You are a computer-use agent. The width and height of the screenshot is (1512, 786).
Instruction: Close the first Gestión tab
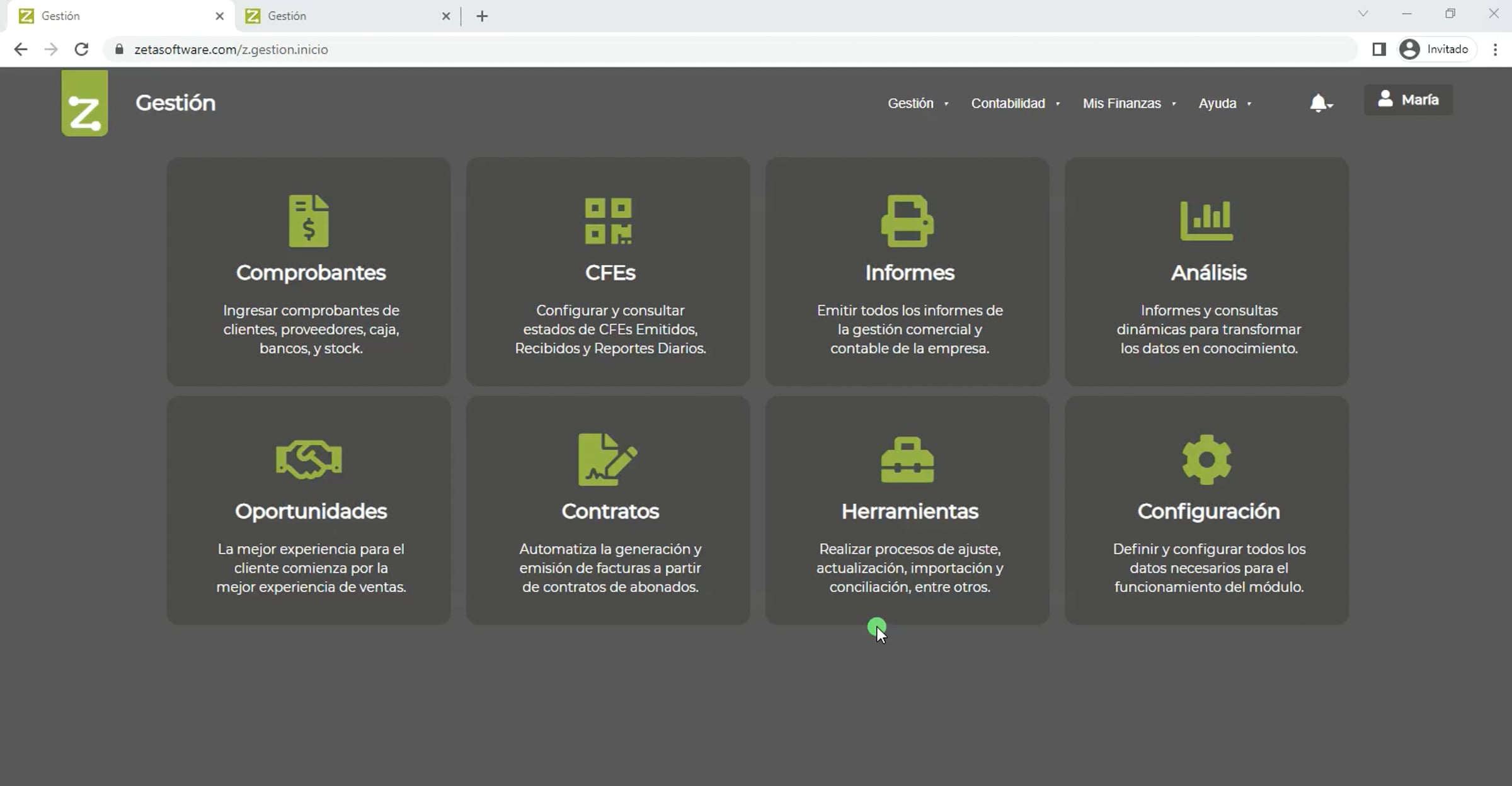pyautogui.click(x=219, y=16)
